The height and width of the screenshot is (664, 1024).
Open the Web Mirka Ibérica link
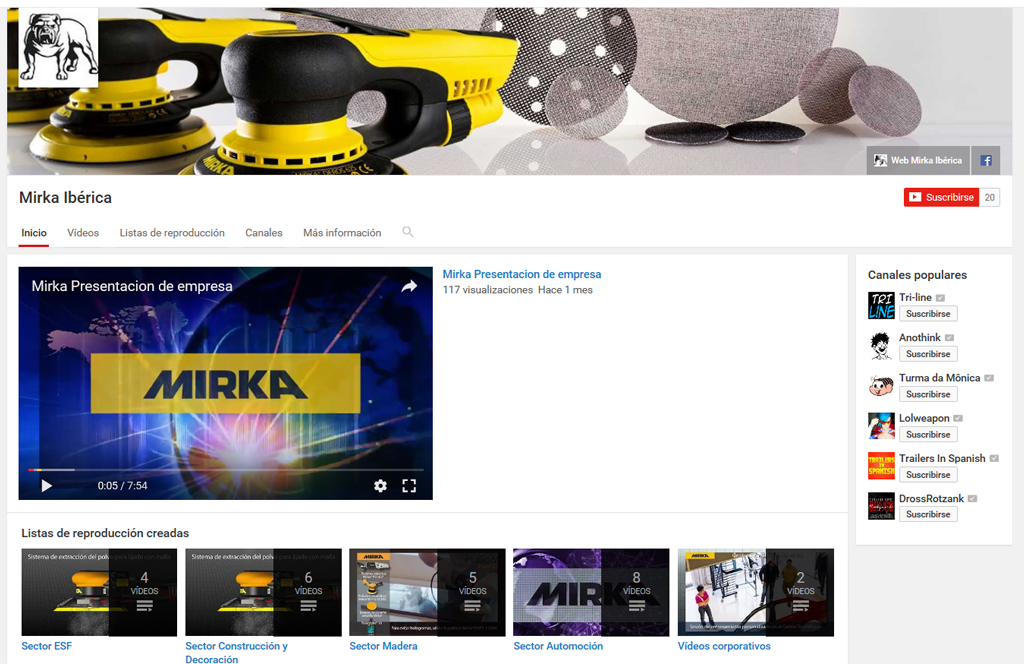point(918,161)
